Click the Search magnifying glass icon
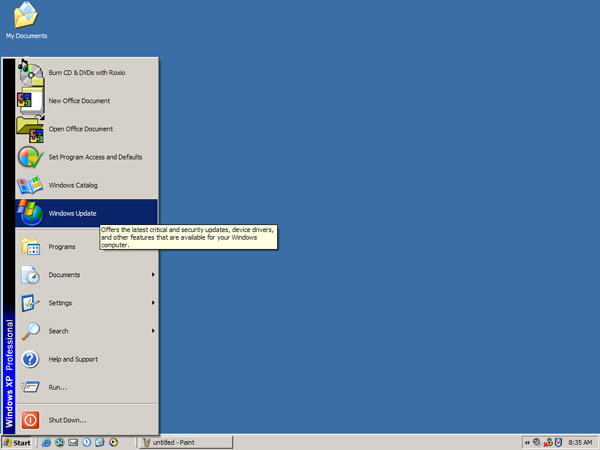Screen dimensions: 600x450 pyautogui.click(x=31, y=331)
